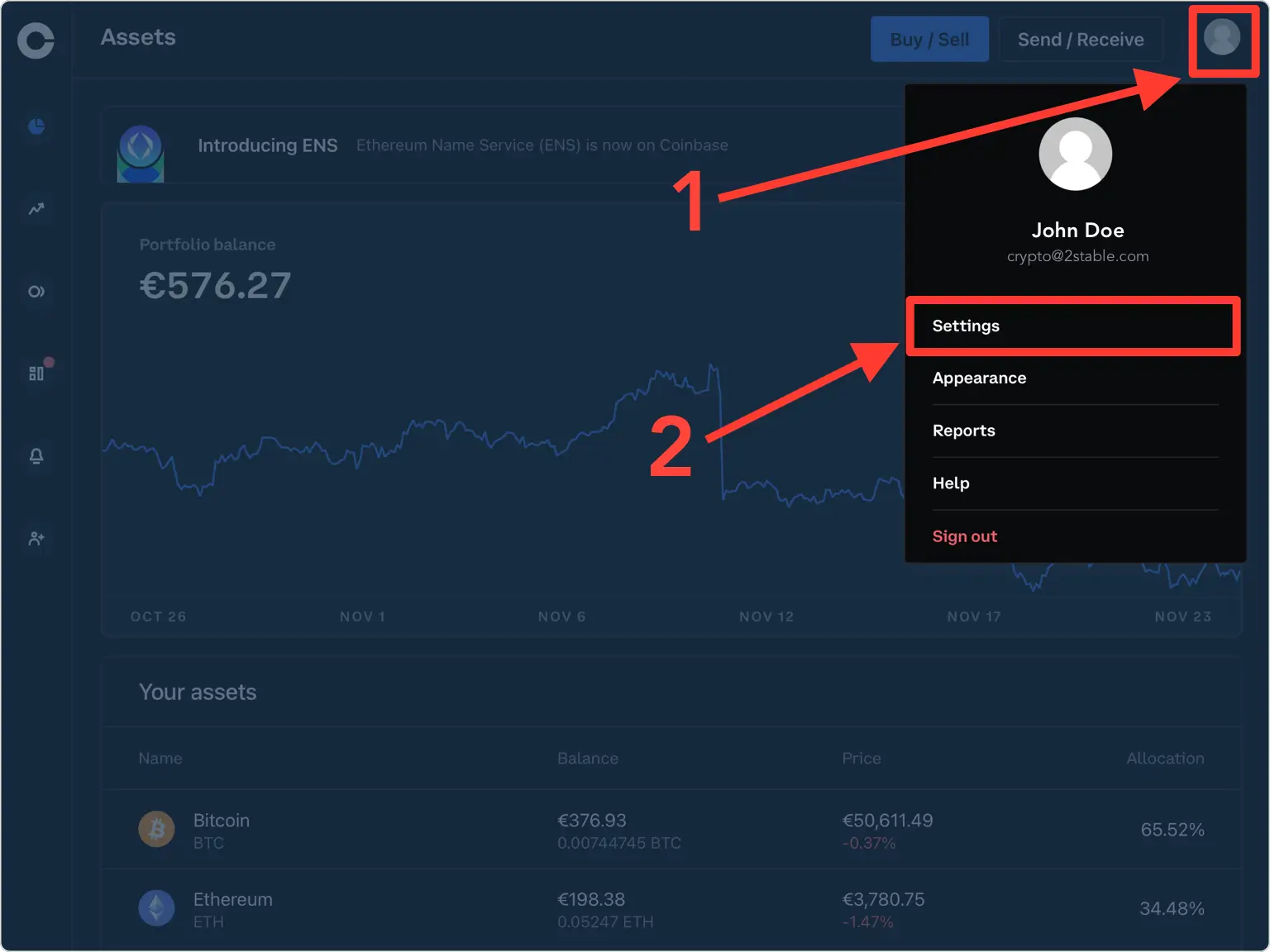The image size is (1270, 952).
Task: Open the Trade trending-arrow sidebar icon
Action: (36, 209)
